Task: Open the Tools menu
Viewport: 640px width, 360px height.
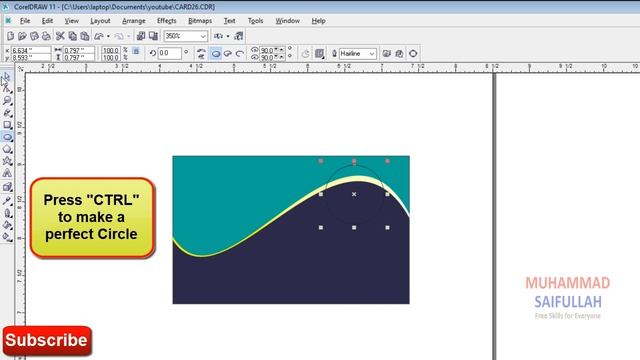Action: click(256, 20)
